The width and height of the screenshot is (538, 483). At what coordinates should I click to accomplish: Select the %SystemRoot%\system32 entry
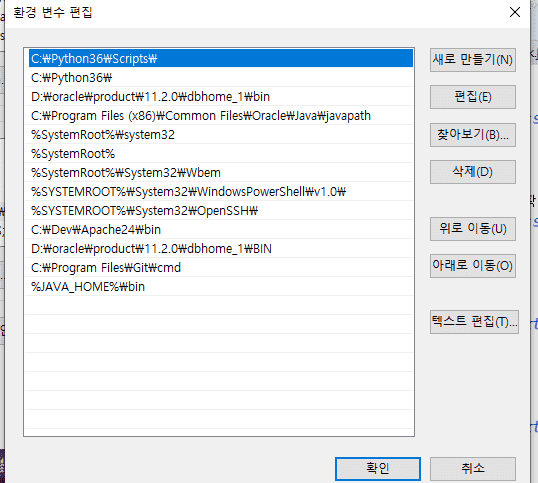coord(221,134)
